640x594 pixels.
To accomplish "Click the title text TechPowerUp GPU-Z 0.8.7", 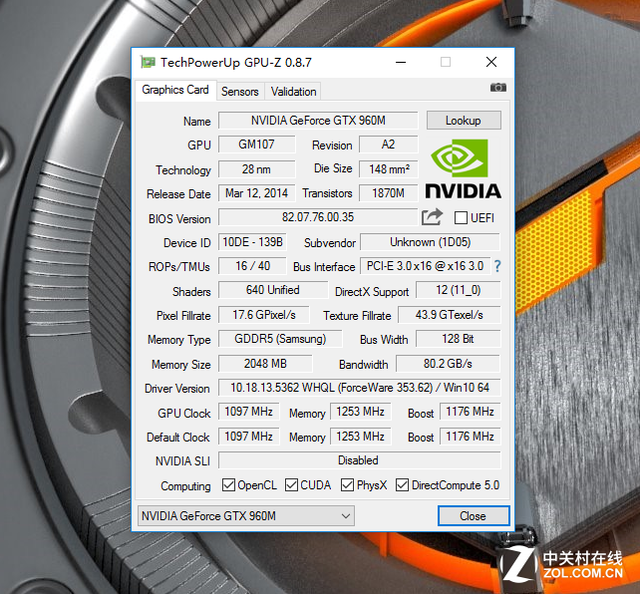I will pyautogui.click(x=236, y=62).
